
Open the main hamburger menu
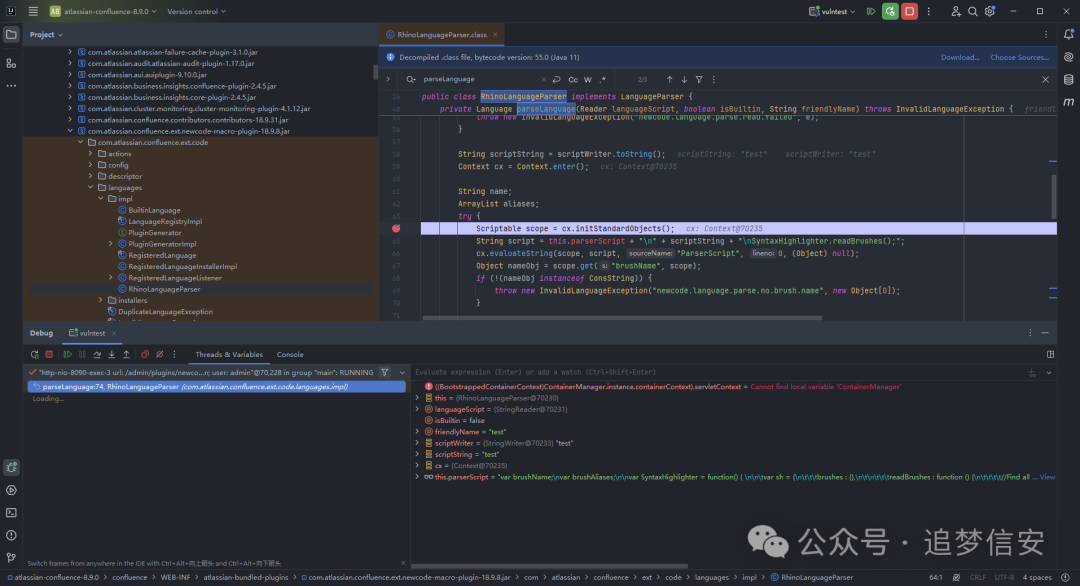(x=33, y=11)
